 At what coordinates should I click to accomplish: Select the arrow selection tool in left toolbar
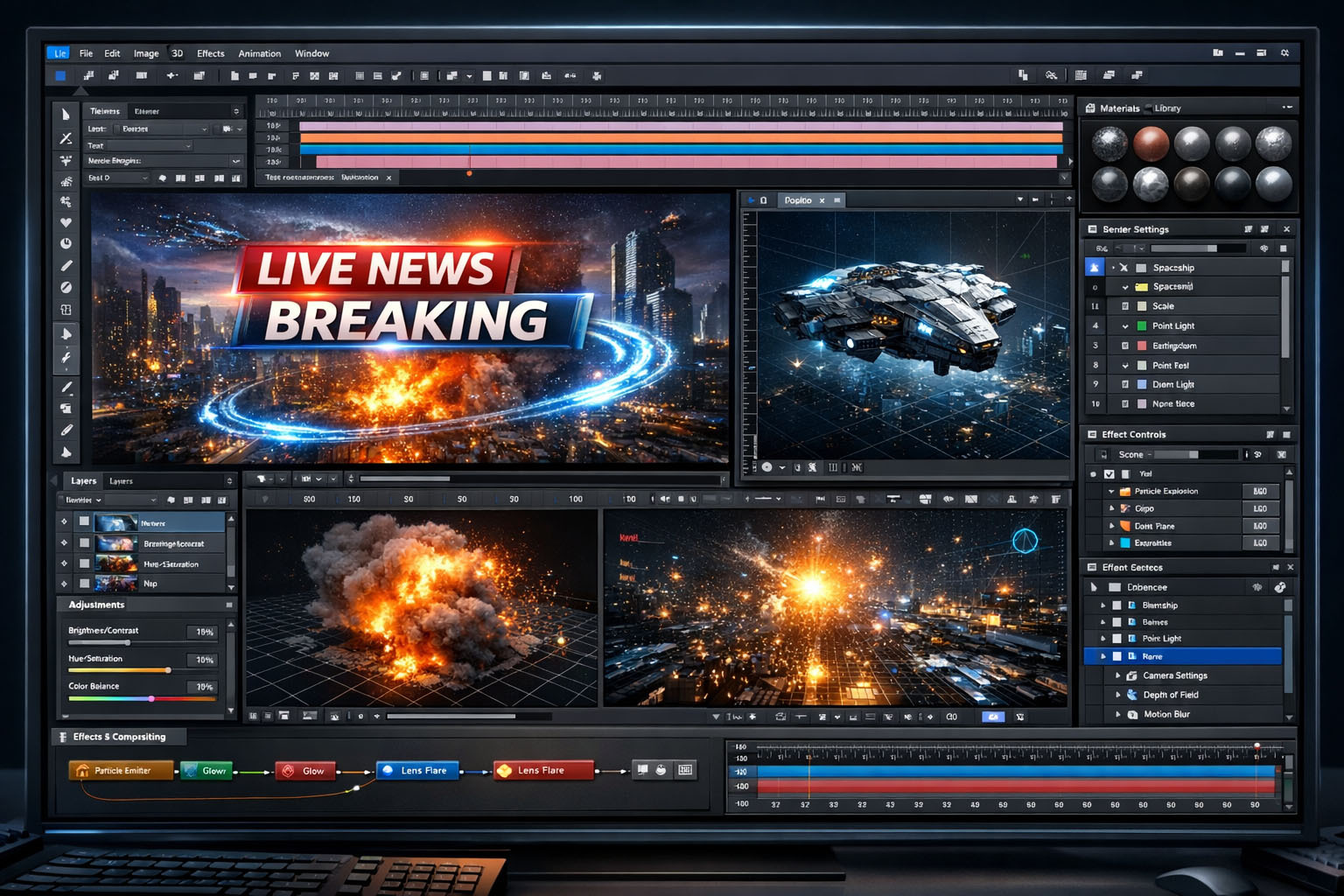click(x=66, y=115)
